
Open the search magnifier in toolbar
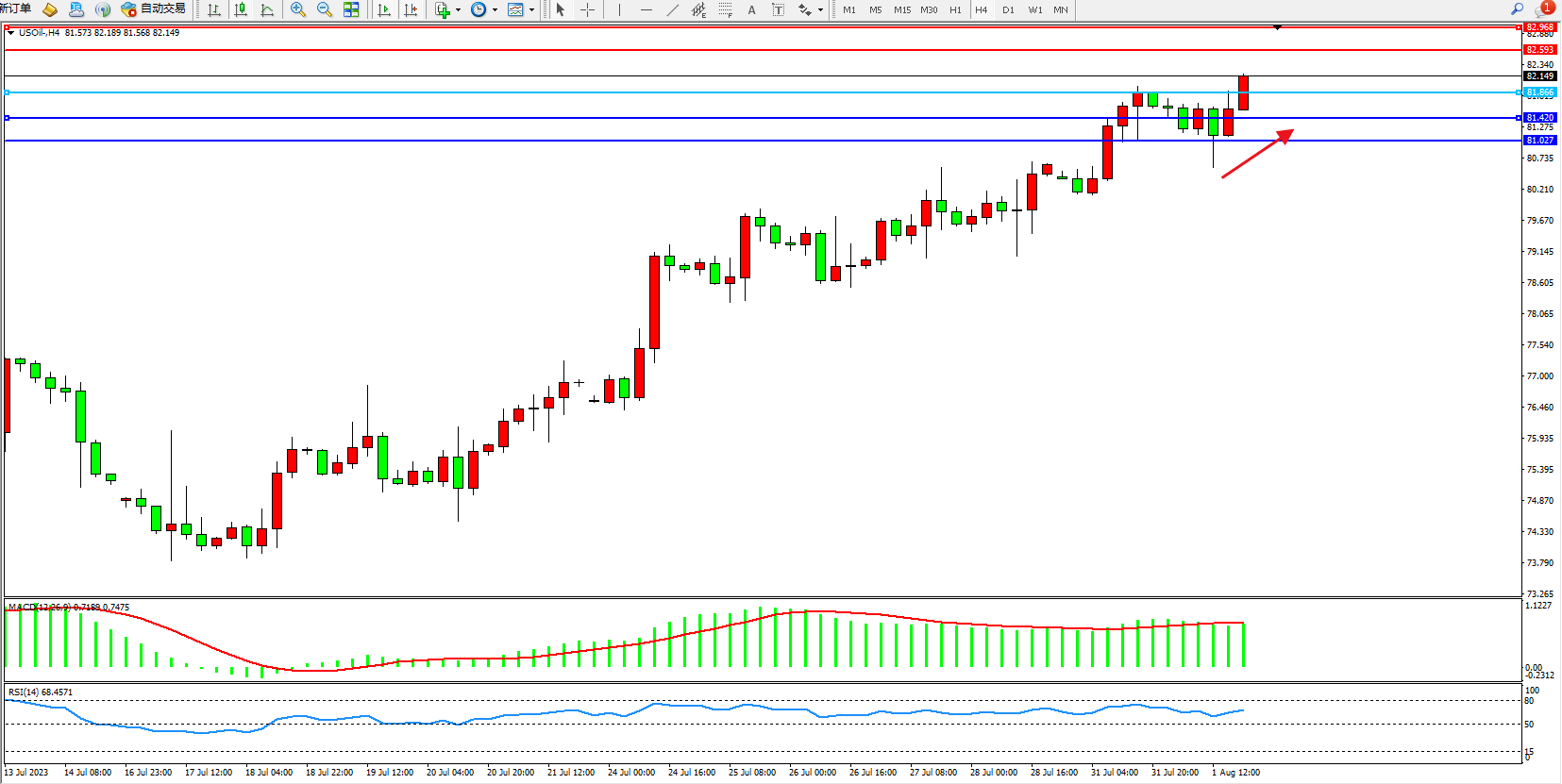(x=1517, y=9)
